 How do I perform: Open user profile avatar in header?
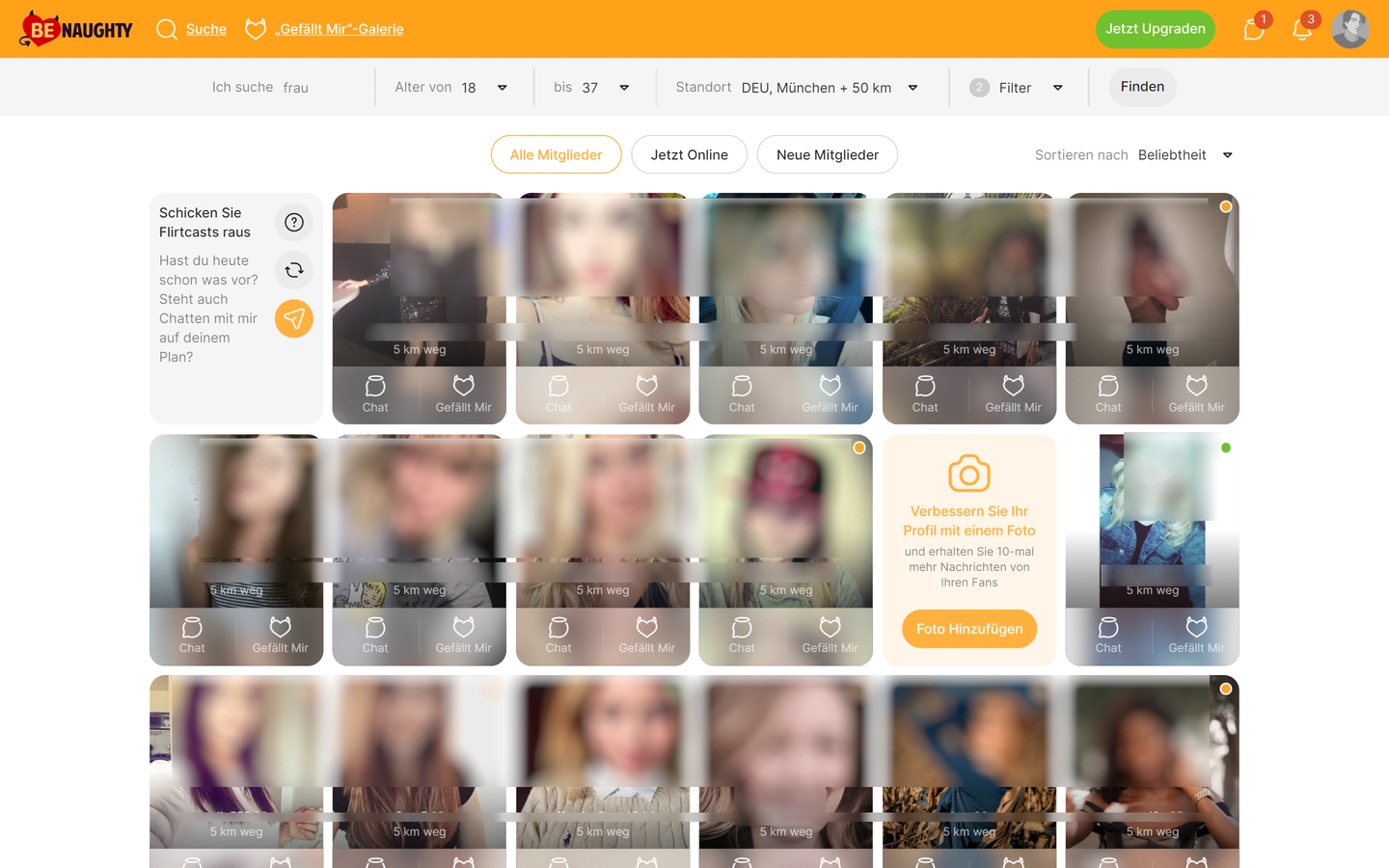pos(1349,29)
